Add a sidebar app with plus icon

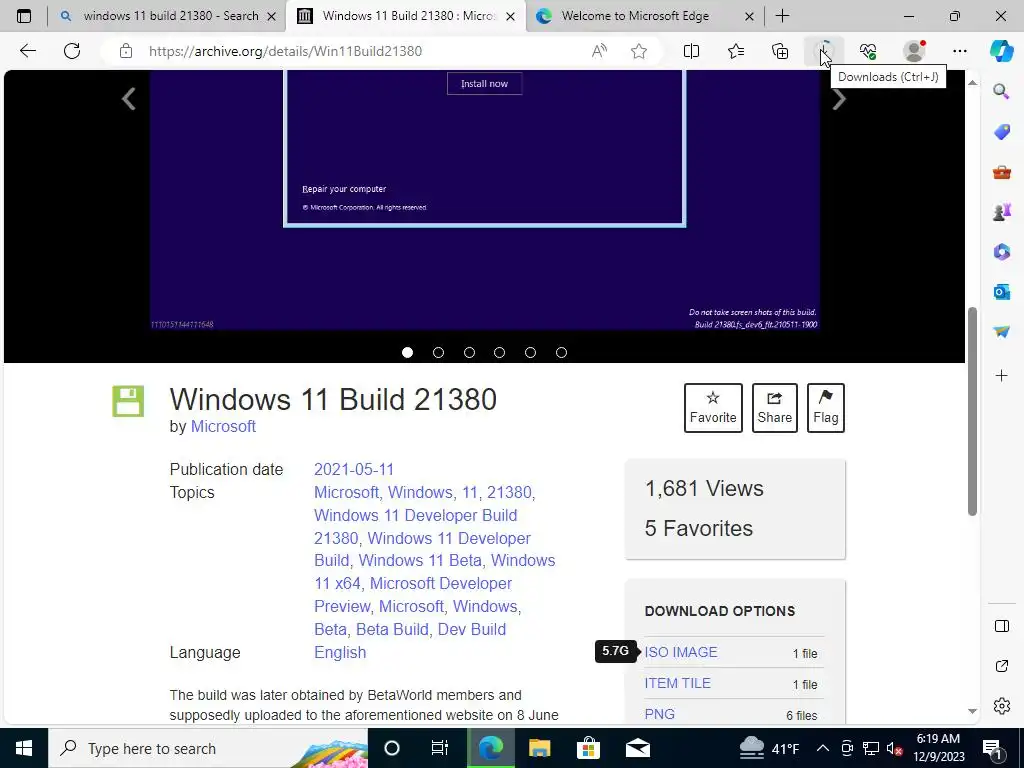[1001, 376]
